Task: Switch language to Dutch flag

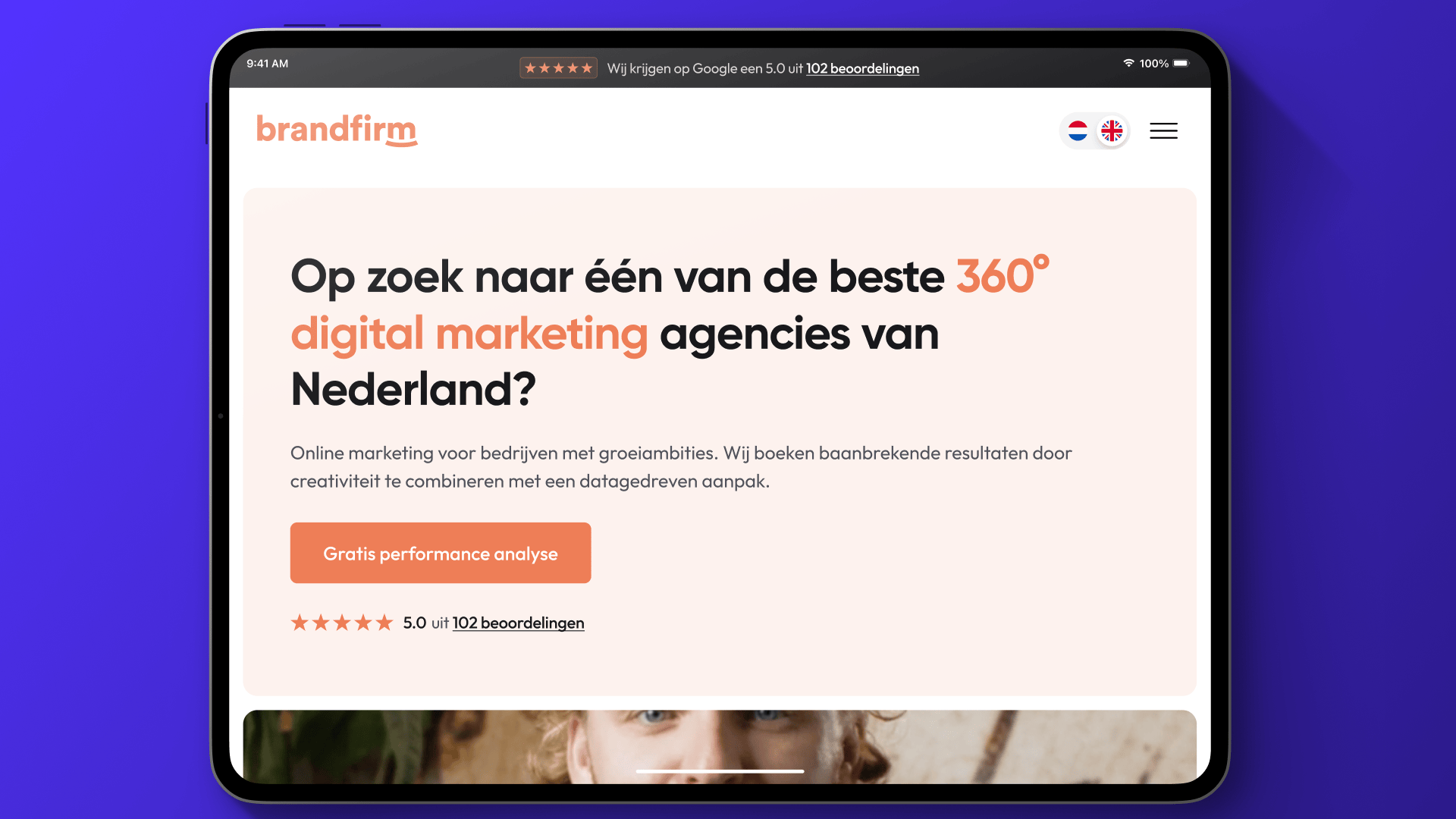Action: 1078,130
